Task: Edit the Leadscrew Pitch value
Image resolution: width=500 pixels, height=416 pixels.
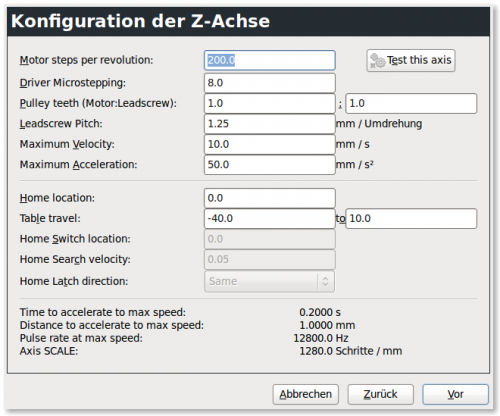Action: [270, 124]
